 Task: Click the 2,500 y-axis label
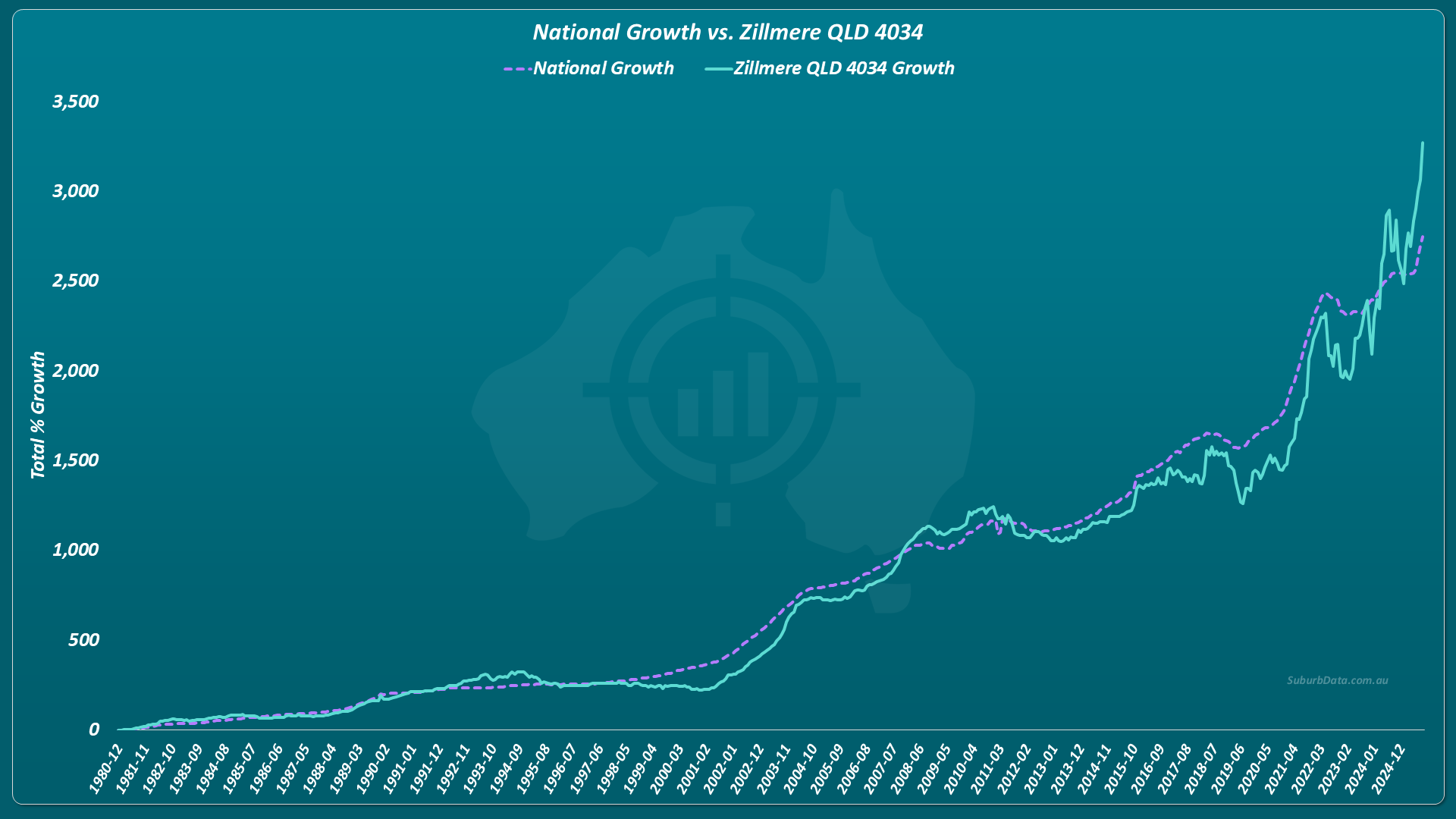pos(76,281)
